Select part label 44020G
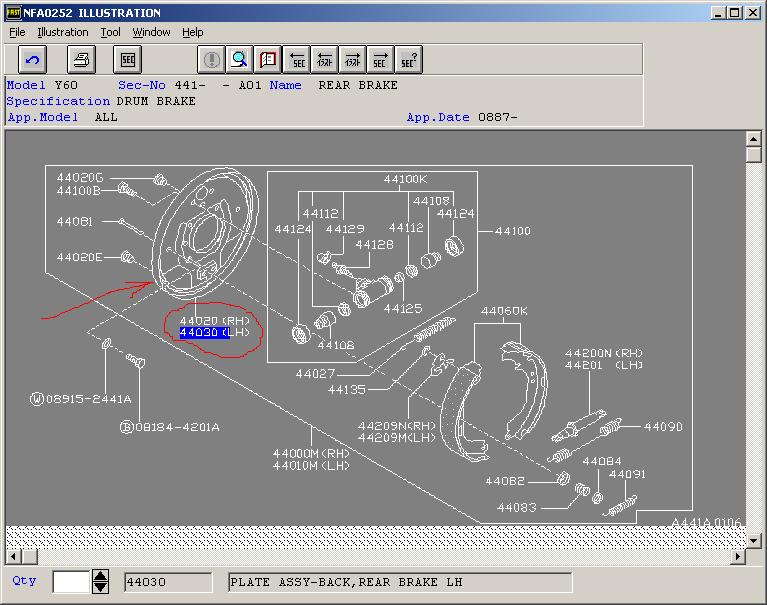 point(80,177)
